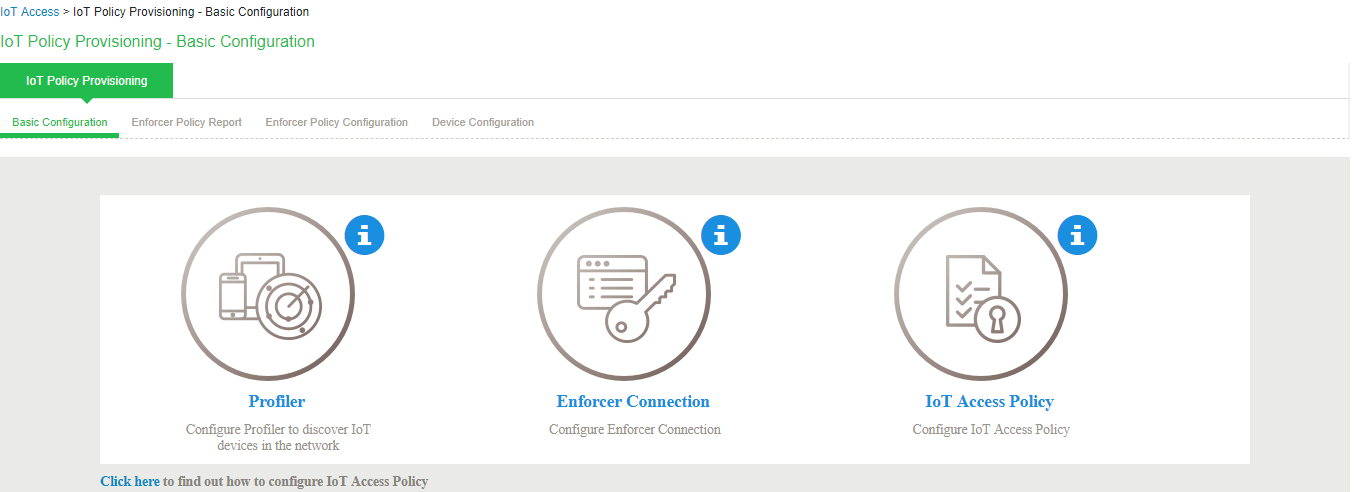Follow the "Click here" help link
Screen dimensions: 1358x492
130,481
